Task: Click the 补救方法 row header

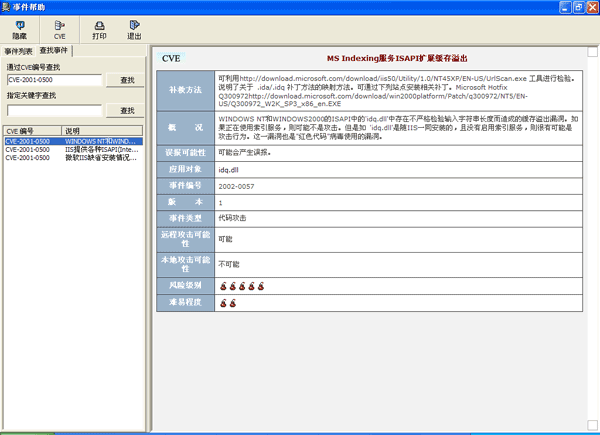Action: click(x=186, y=91)
